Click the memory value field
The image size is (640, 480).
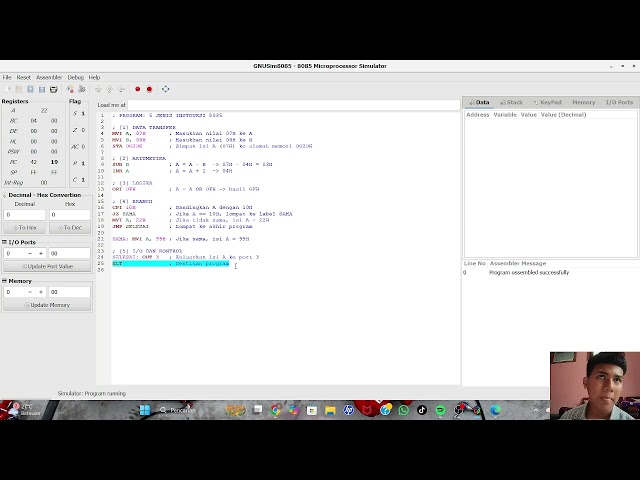click(69, 292)
